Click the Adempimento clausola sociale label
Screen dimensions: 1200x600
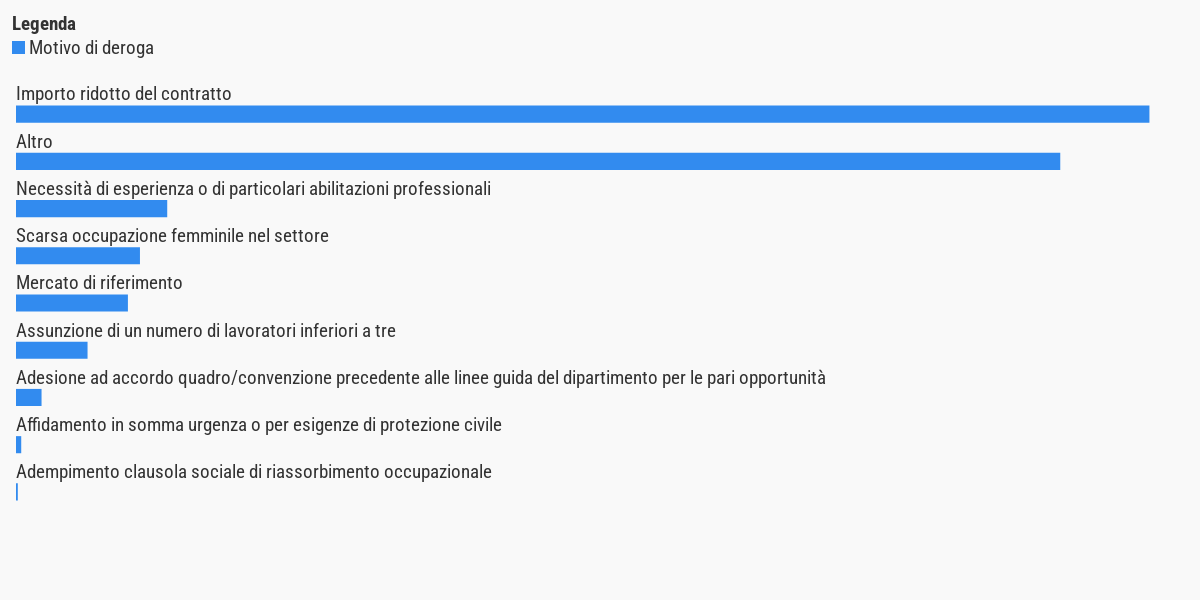tap(254, 472)
